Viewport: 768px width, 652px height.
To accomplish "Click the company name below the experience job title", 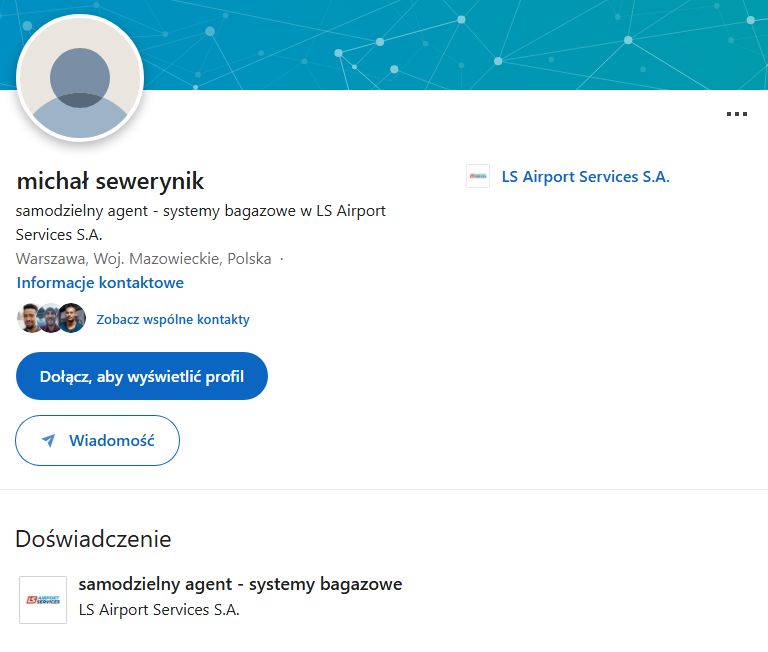I will [159, 609].
